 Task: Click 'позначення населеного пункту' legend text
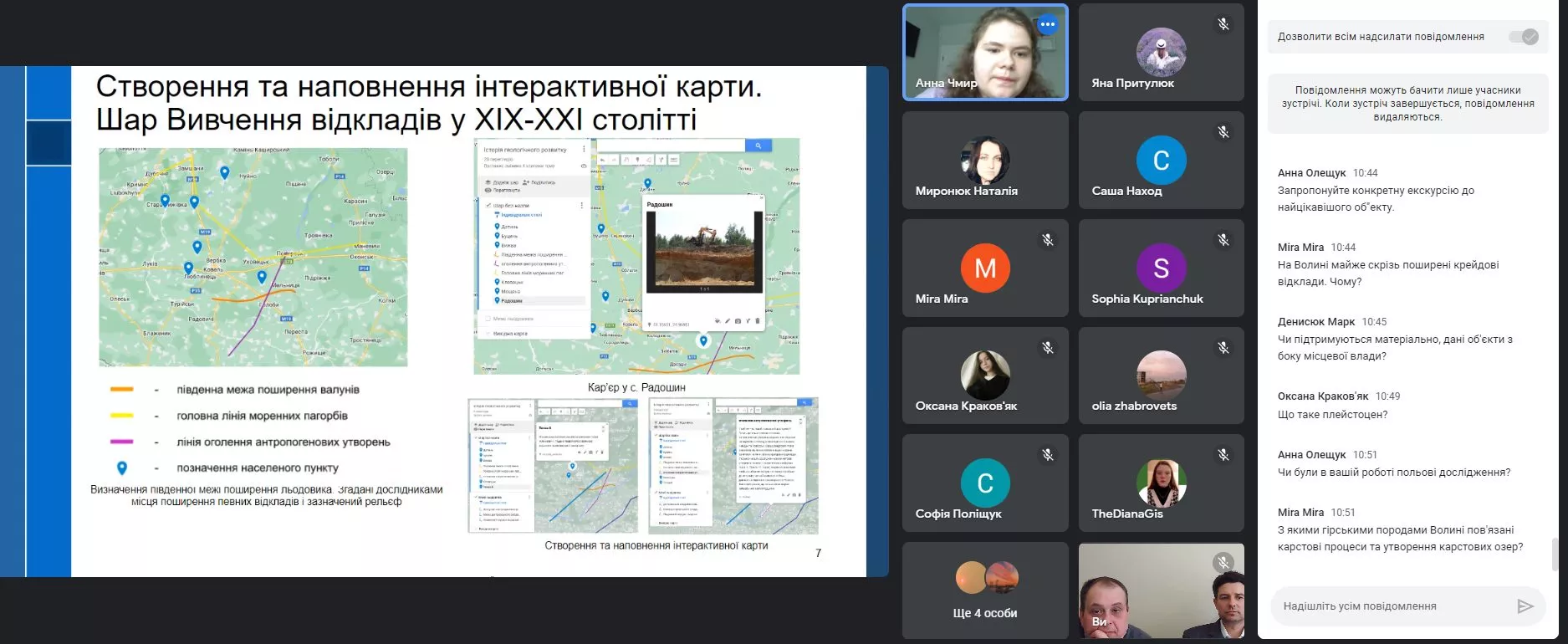pos(258,468)
